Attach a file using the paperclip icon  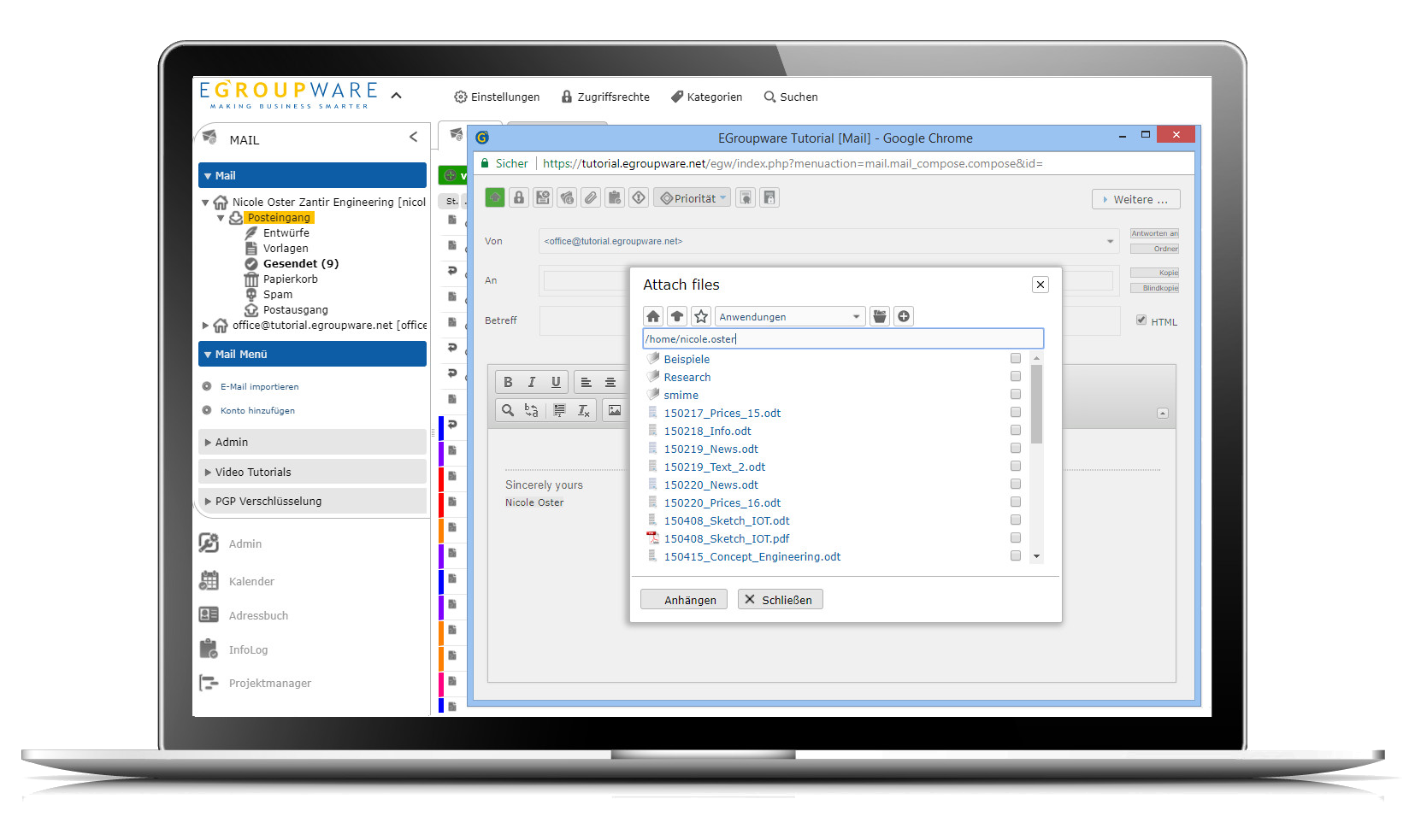pos(590,197)
